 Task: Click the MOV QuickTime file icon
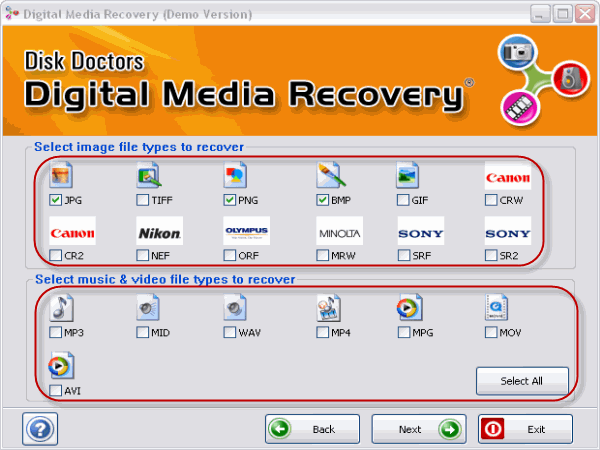click(x=496, y=308)
